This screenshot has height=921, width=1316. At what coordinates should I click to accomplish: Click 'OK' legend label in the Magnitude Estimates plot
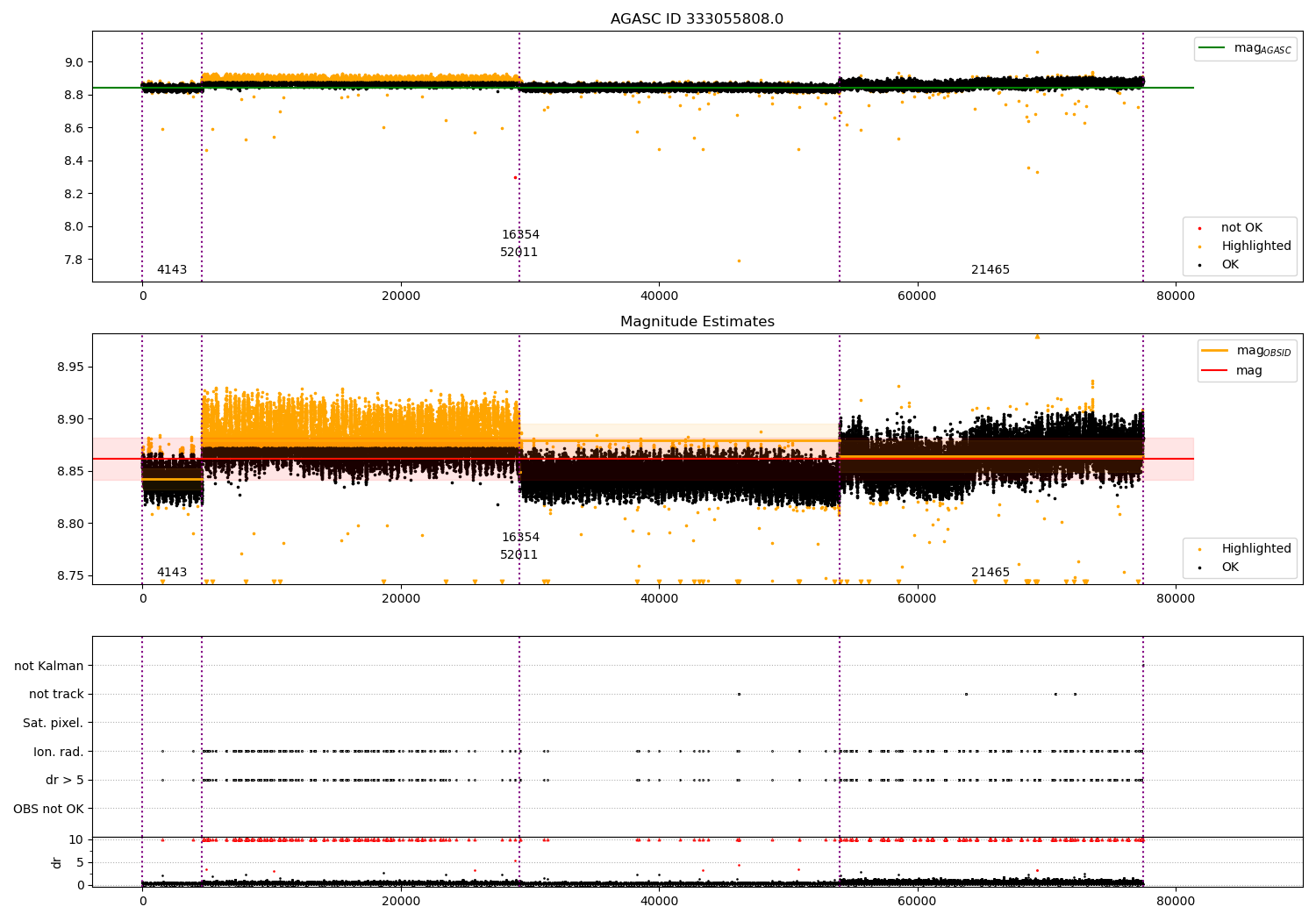[x=1230, y=567]
